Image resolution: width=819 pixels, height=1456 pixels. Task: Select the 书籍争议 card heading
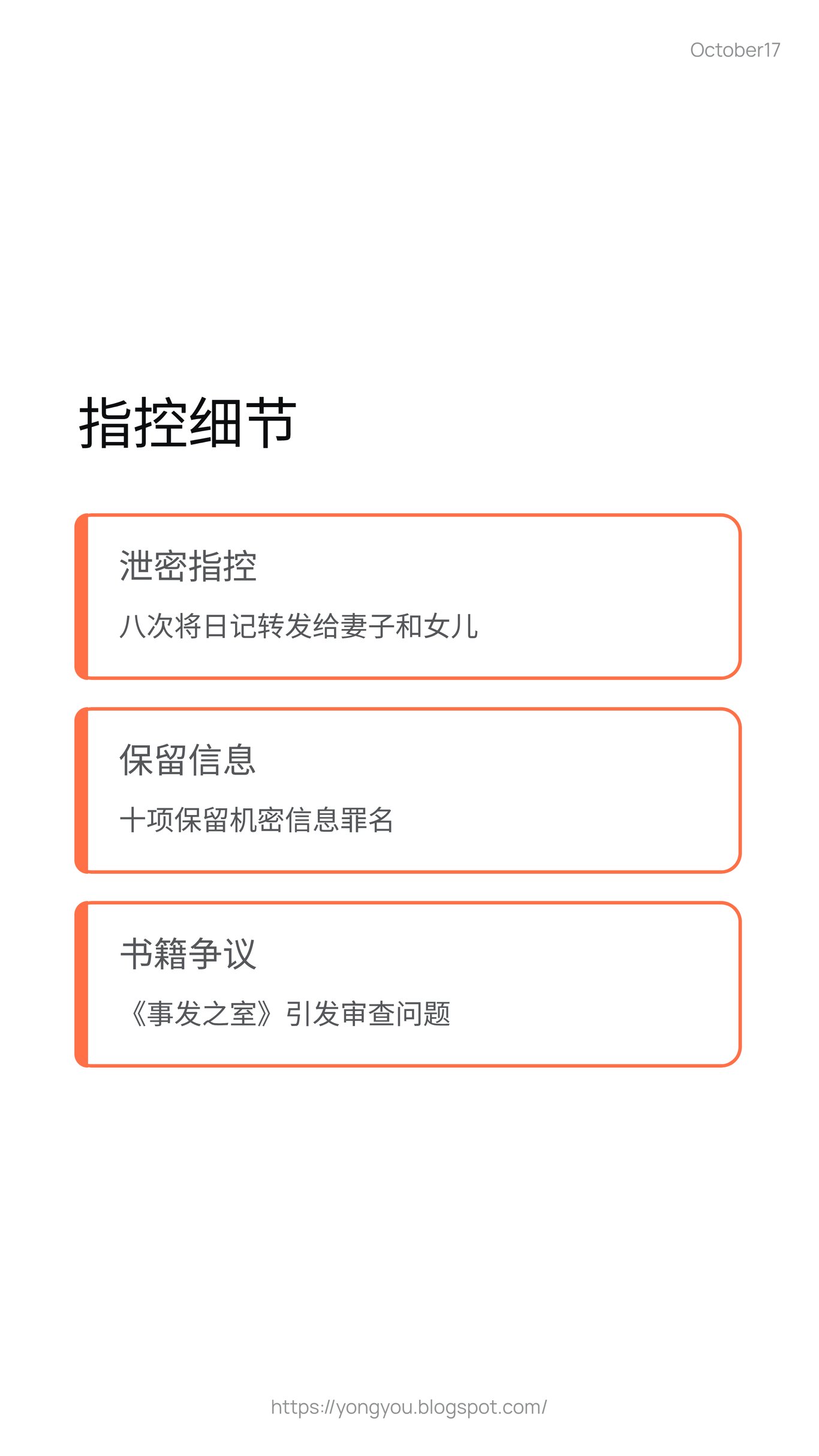click(188, 953)
